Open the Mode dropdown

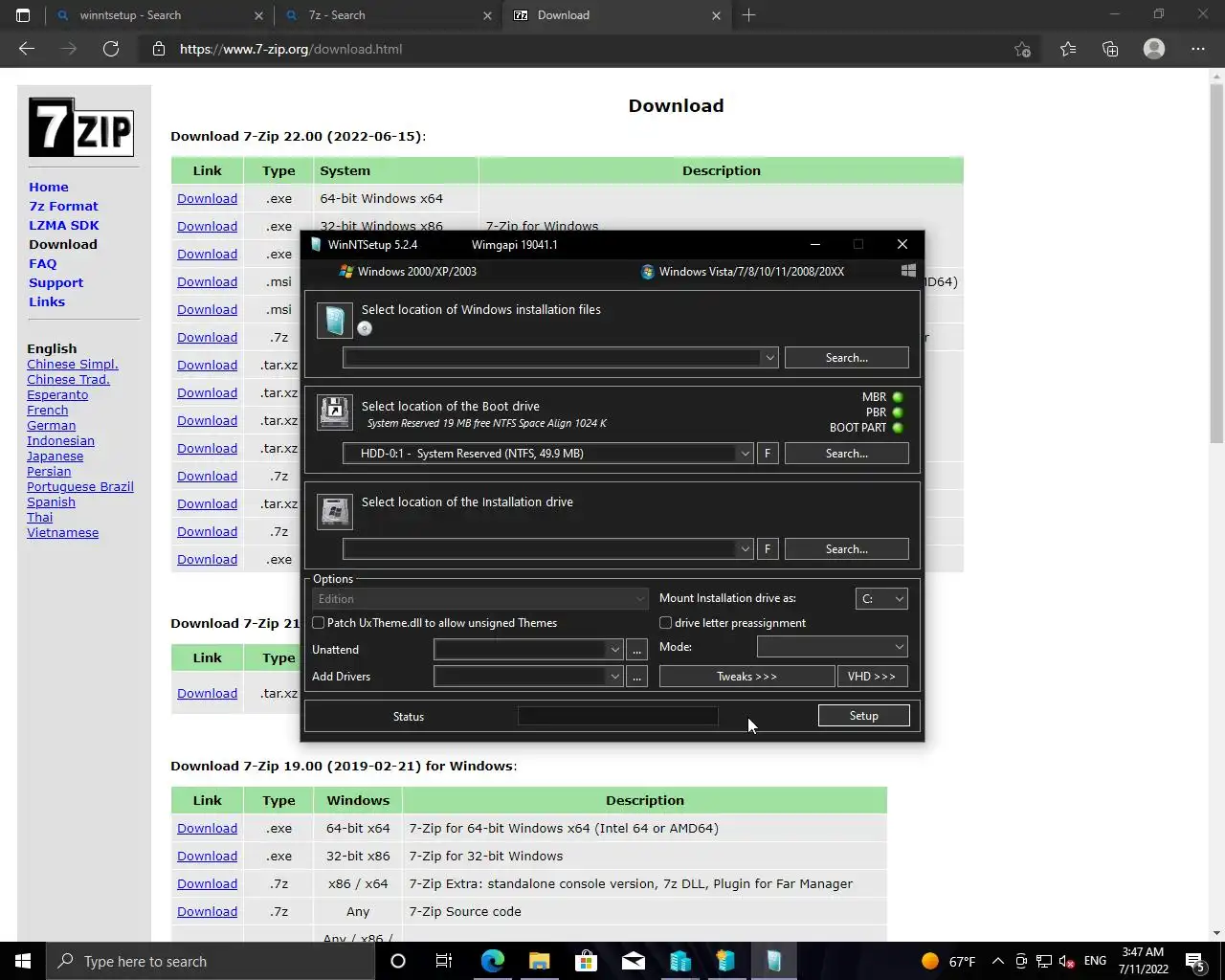(832, 647)
